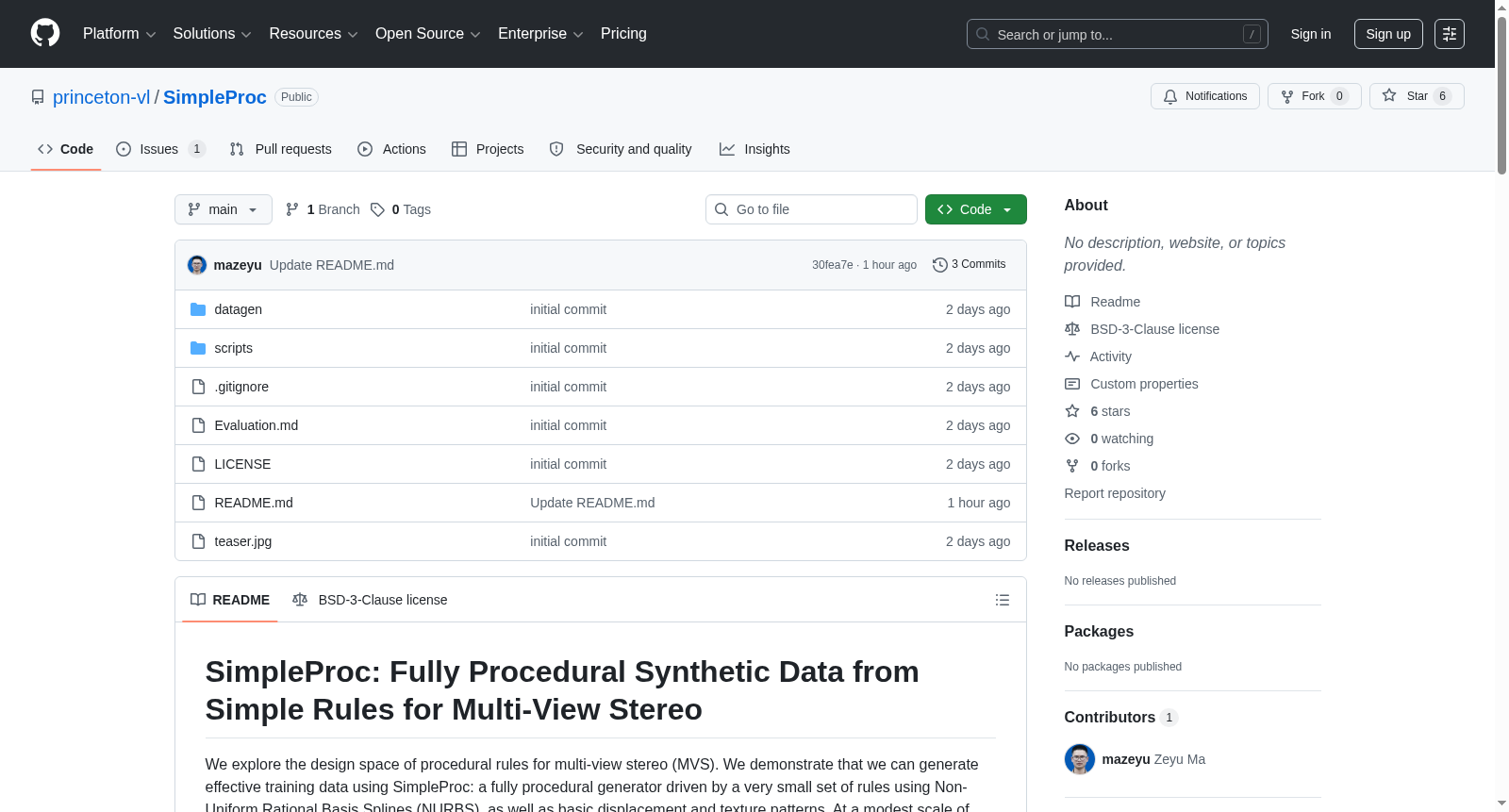The height and width of the screenshot is (812, 1509).
Task: Switch to the Insights tab
Action: pos(754,149)
